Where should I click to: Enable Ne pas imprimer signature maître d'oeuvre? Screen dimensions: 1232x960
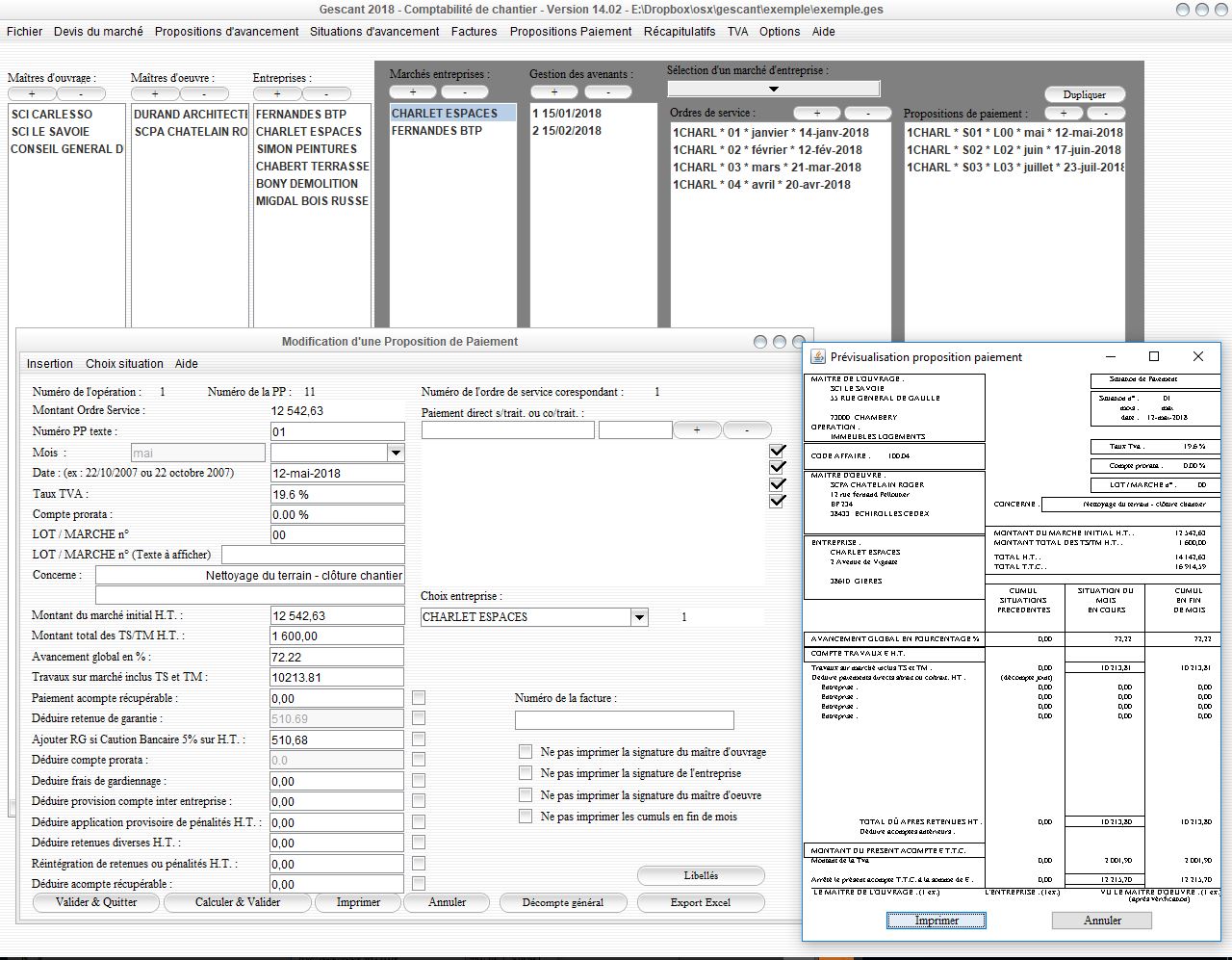tap(525, 794)
